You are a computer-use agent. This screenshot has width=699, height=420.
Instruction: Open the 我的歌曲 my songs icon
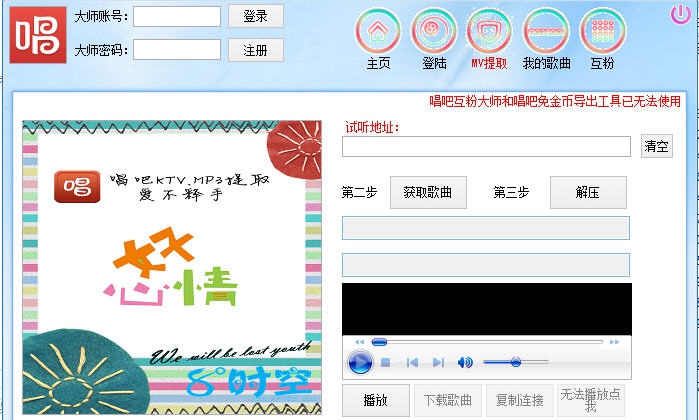[546, 31]
